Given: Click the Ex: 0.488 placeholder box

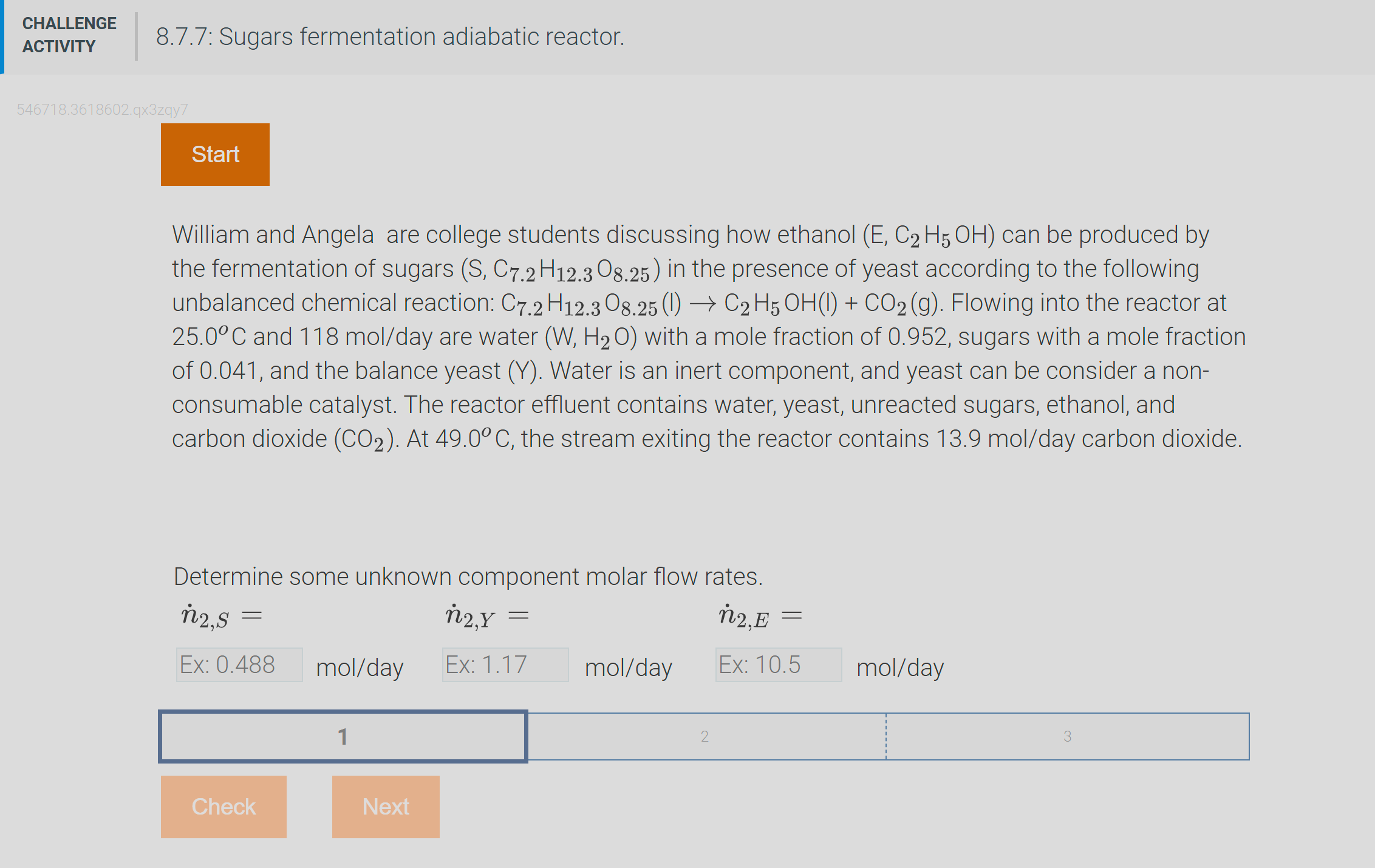Looking at the screenshot, I should point(239,665).
